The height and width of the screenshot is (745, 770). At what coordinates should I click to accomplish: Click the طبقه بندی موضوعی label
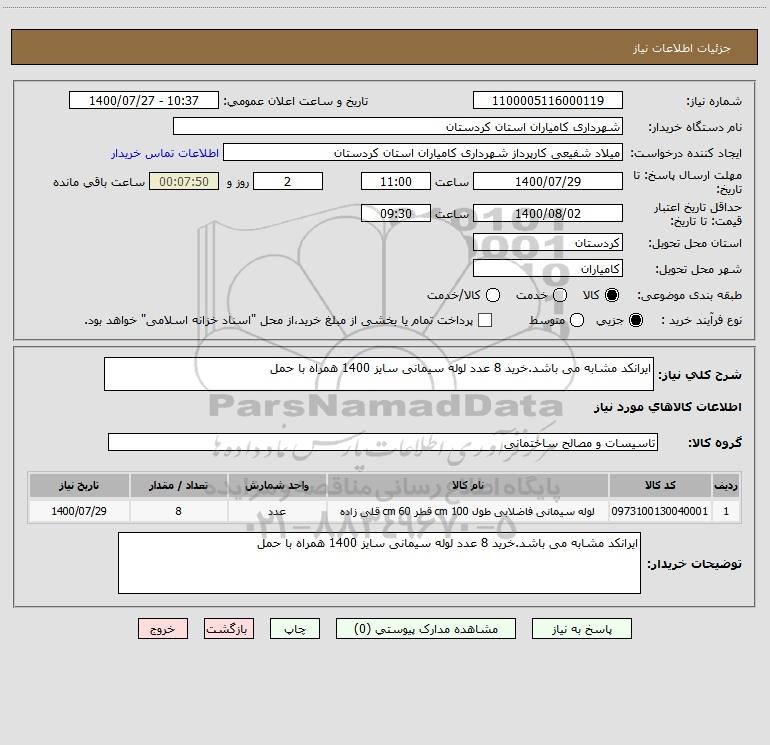tap(689, 295)
